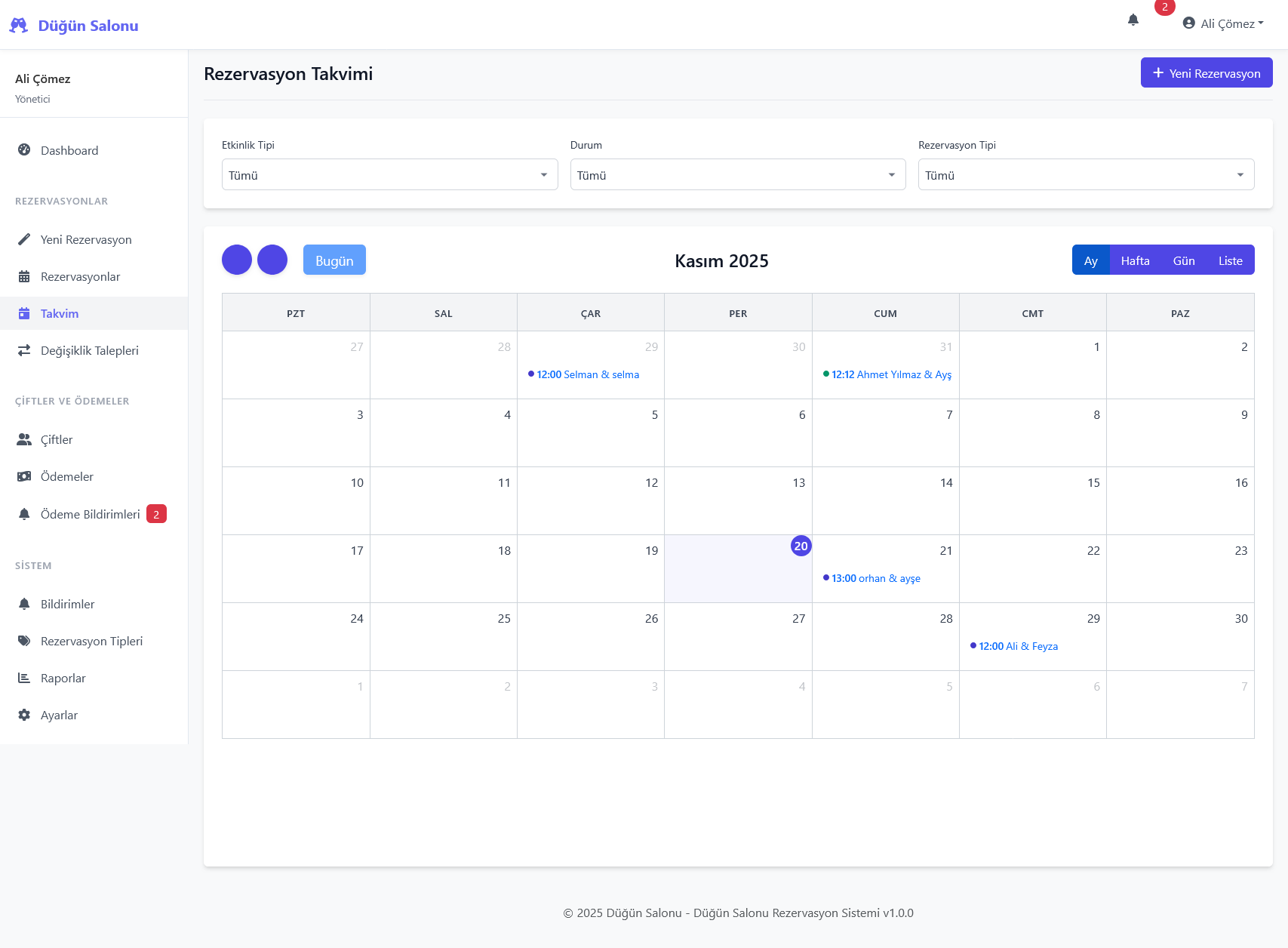
Task: Click the Dashboard gauge icon in sidebar
Action: (x=24, y=150)
